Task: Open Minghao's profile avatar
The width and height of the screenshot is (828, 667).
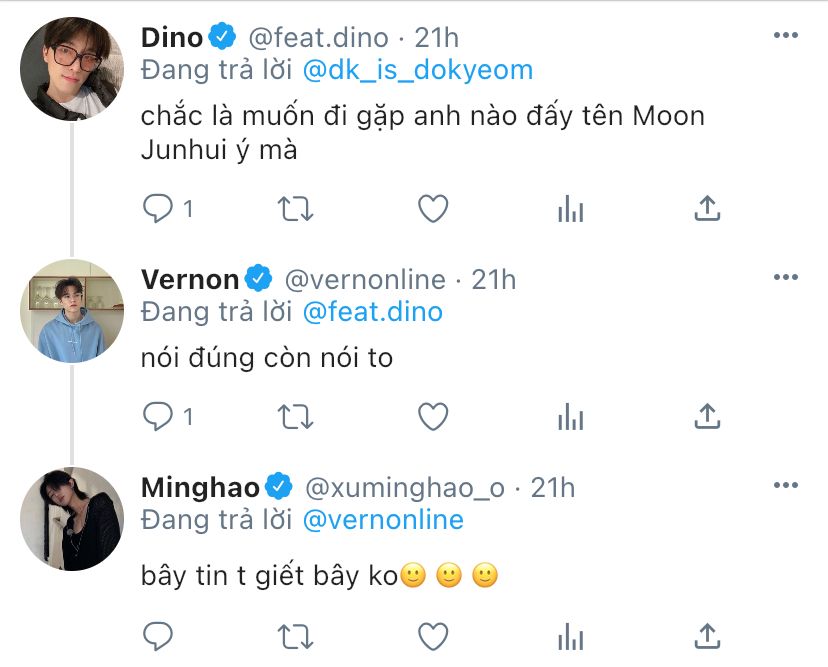Action: [x=72, y=518]
